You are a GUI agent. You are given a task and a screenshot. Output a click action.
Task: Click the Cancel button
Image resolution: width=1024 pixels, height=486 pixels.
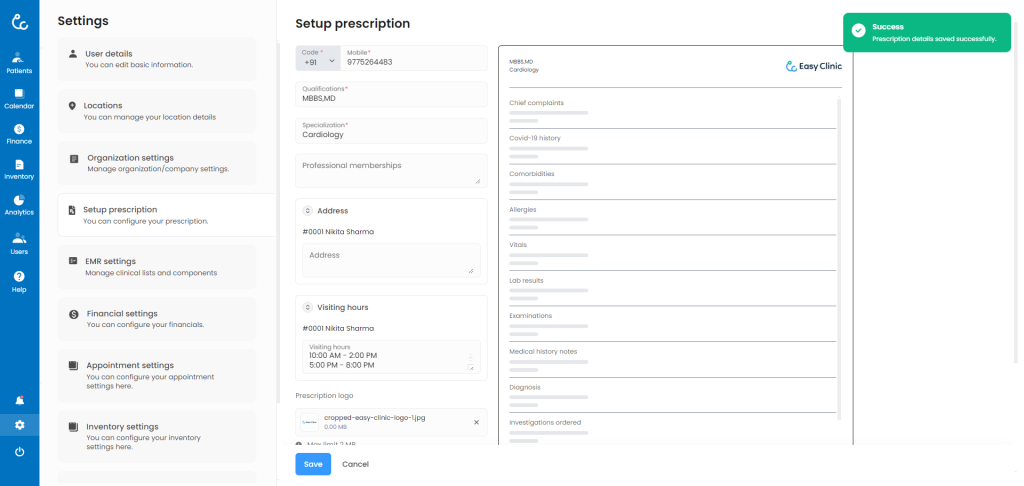pyautogui.click(x=355, y=464)
